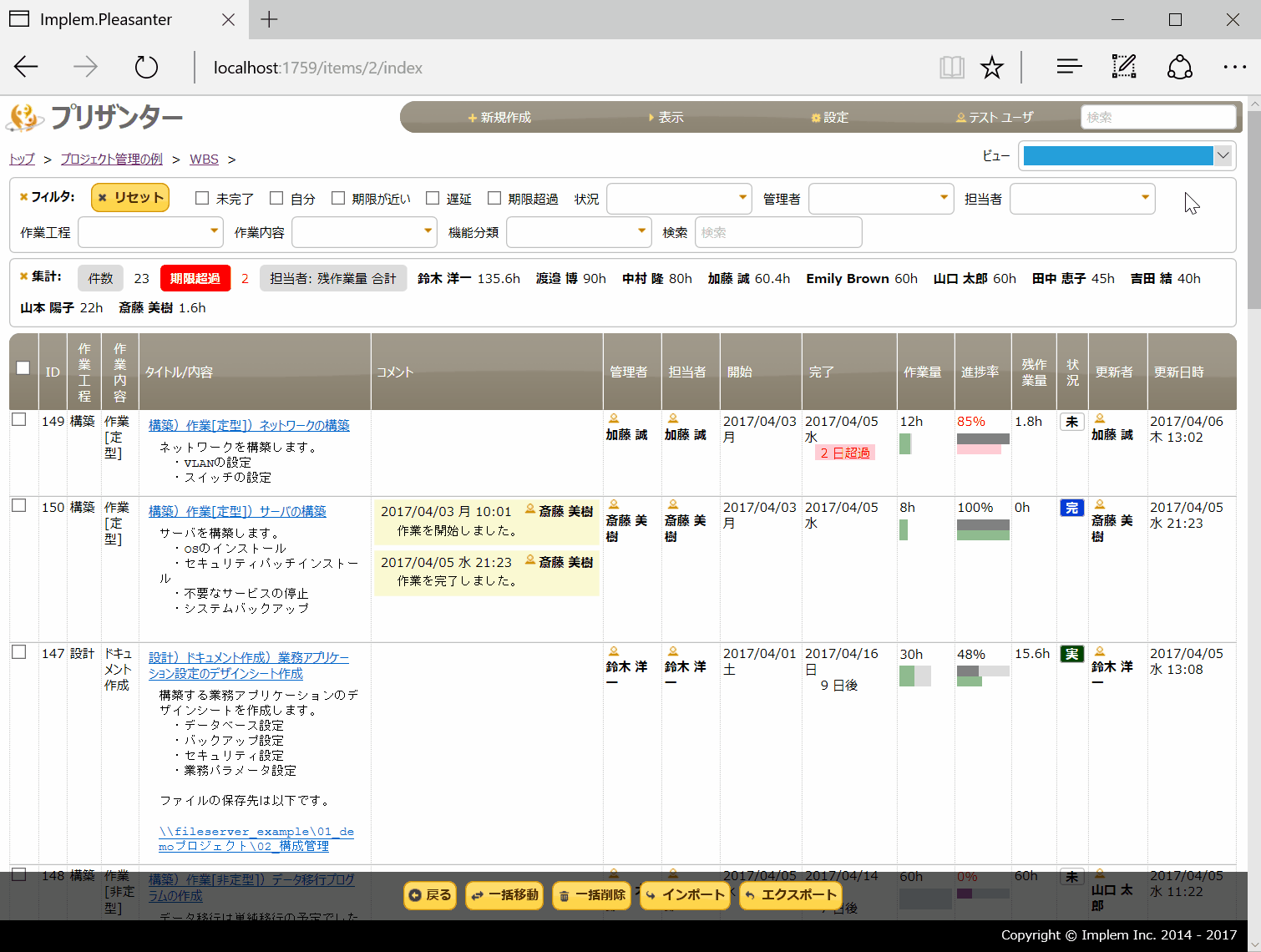The height and width of the screenshot is (952, 1261).
Task: Go to トップ breadcrumb
Action: (23, 159)
